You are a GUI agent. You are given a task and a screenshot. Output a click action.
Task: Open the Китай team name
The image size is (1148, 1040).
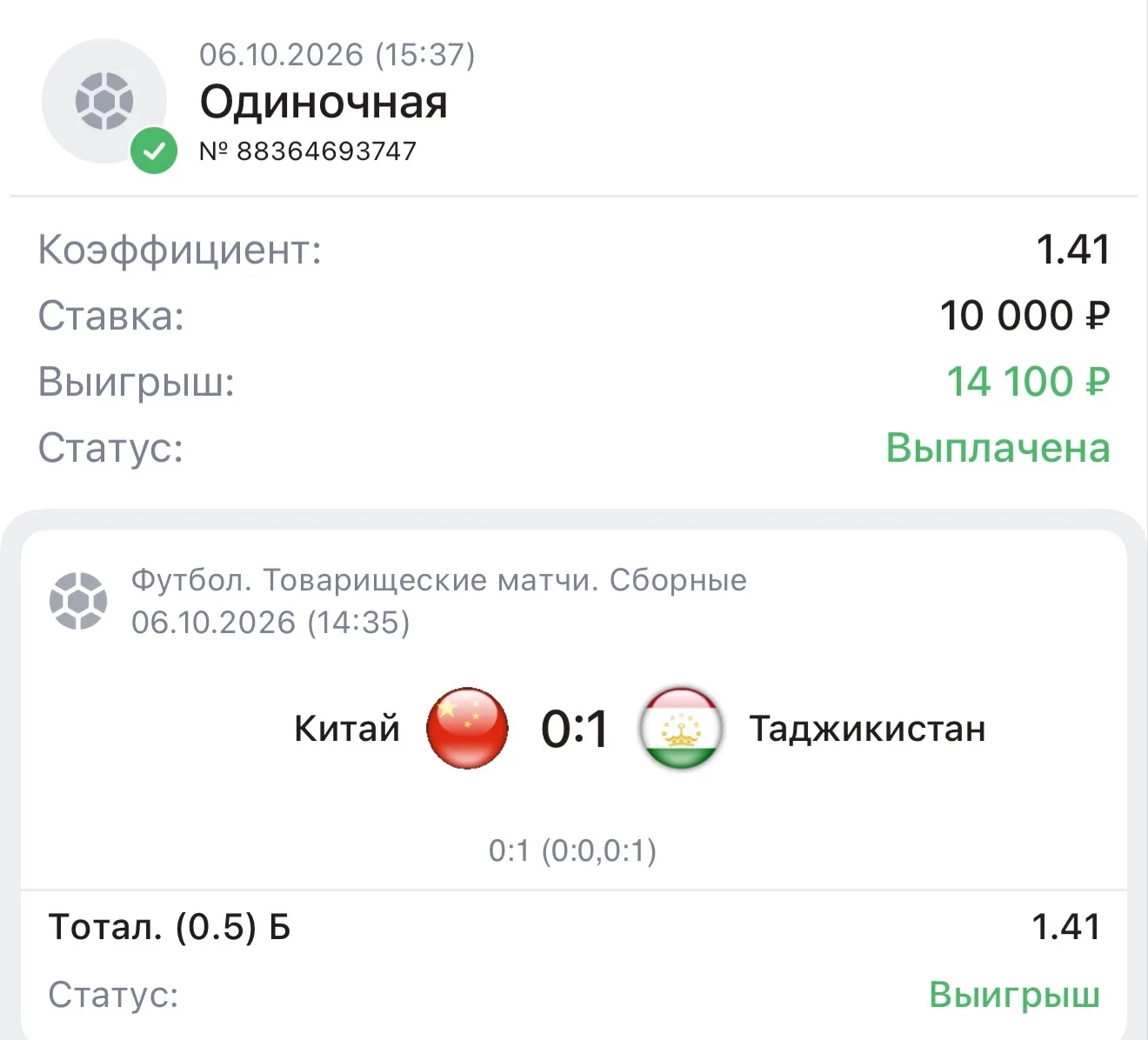[x=347, y=728]
